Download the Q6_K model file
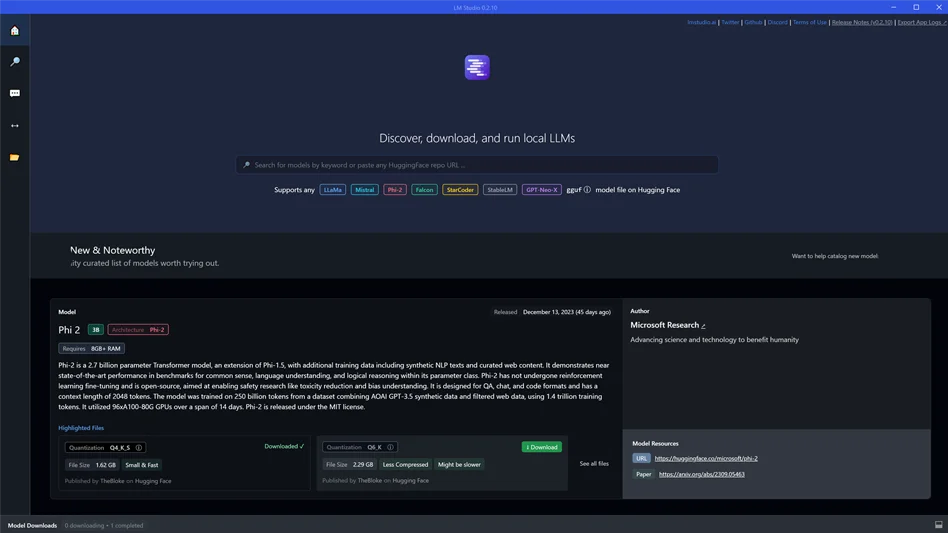The height and width of the screenshot is (533, 948). point(542,447)
